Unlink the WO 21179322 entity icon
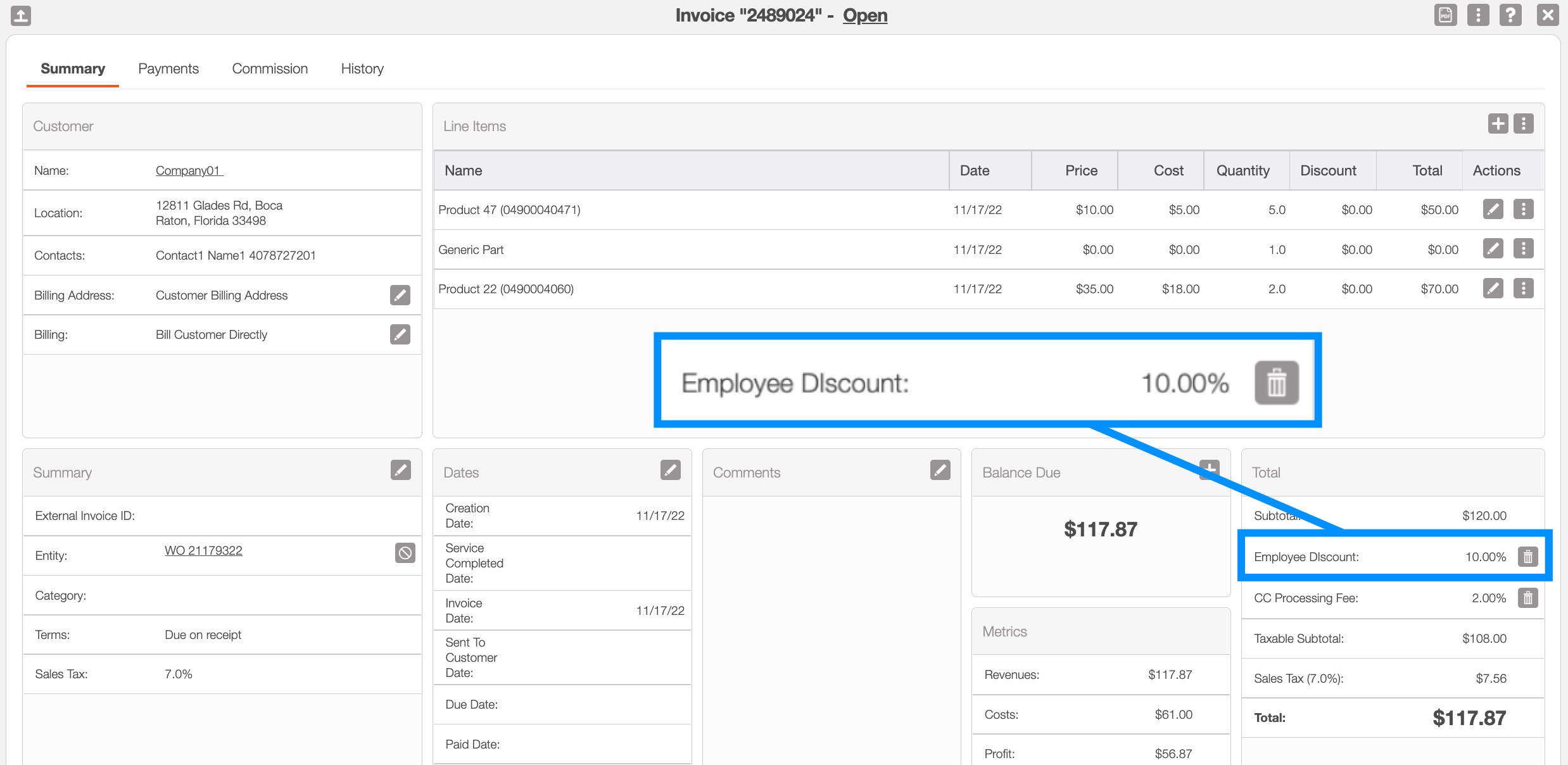 point(405,553)
